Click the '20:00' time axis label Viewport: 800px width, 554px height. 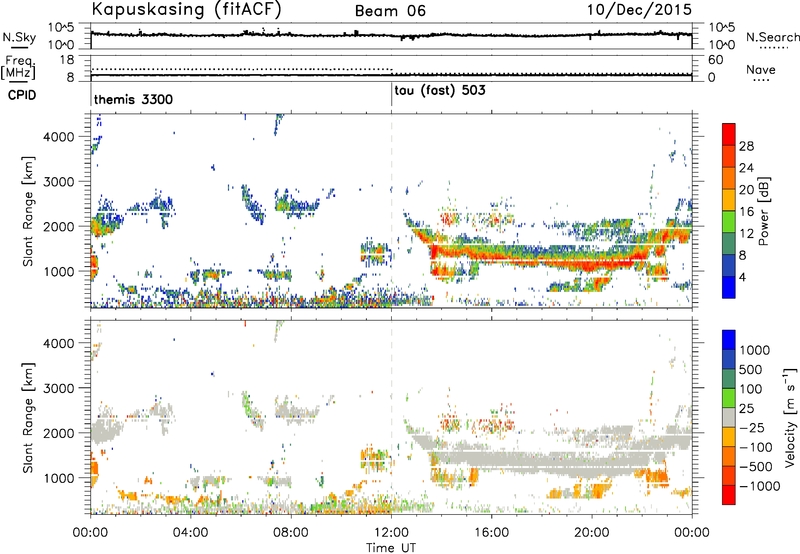tap(592, 533)
